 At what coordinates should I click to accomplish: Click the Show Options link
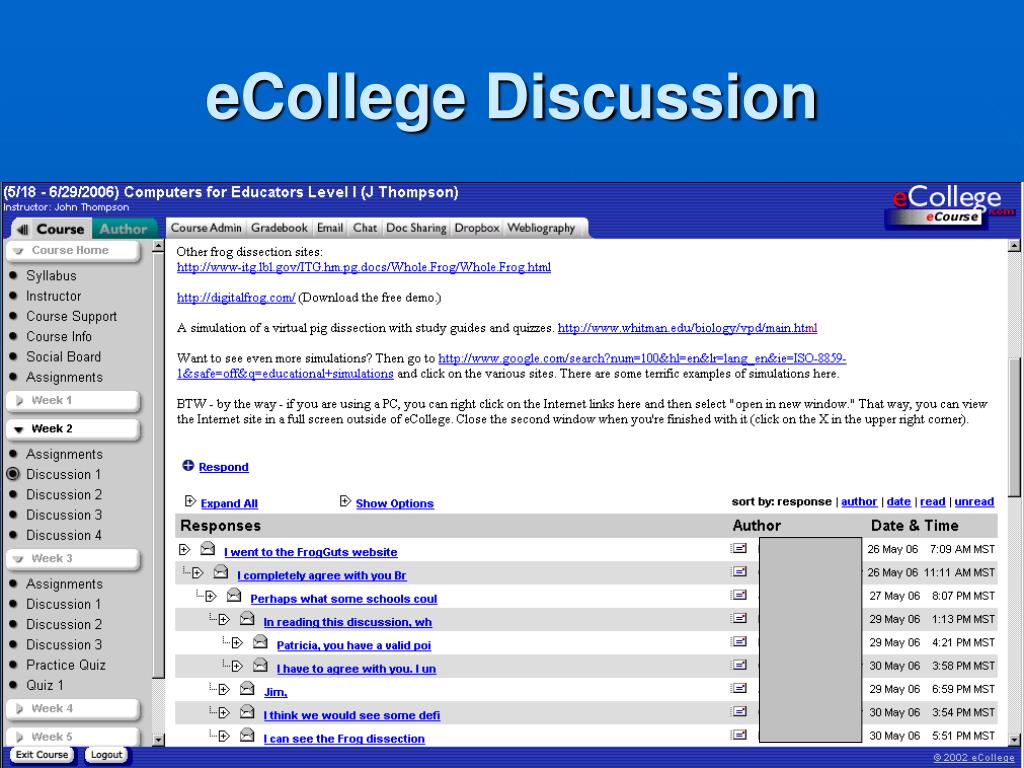tap(394, 504)
